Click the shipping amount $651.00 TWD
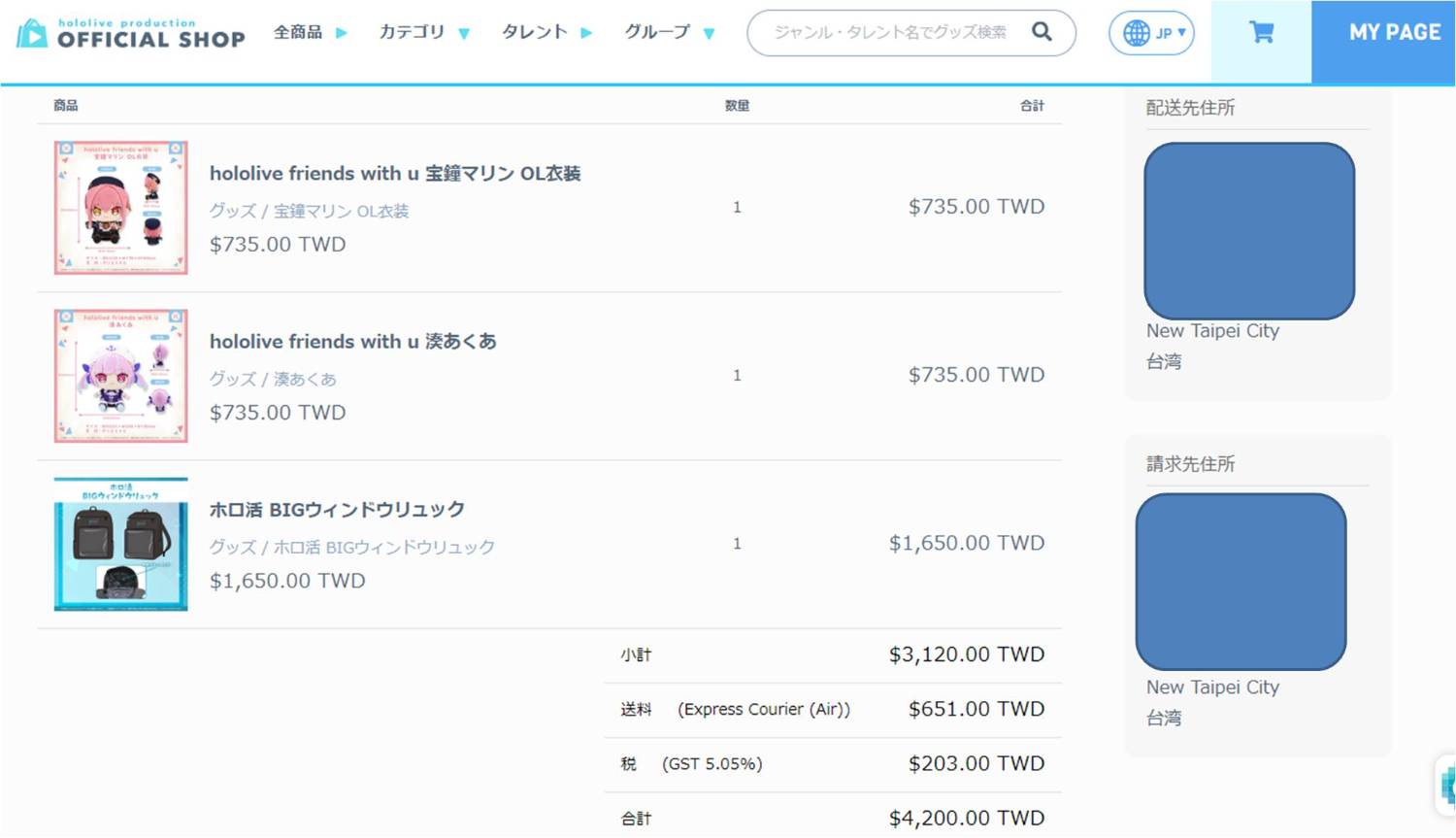 pos(976,709)
